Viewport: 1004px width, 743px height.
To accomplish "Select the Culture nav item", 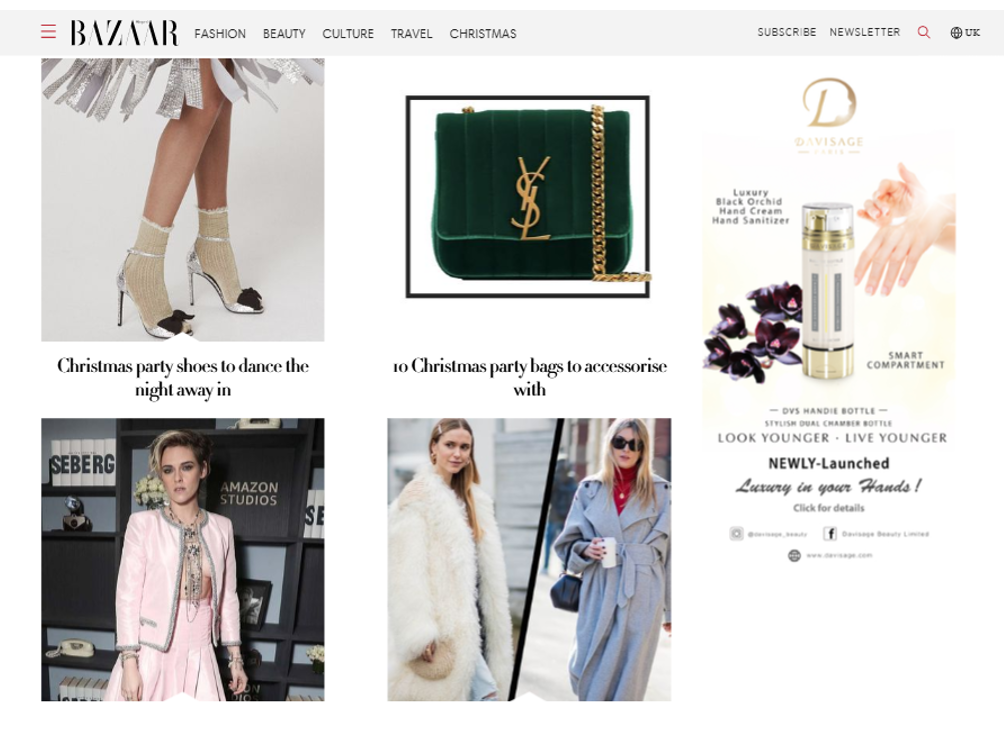I will (x=348, y=33).
